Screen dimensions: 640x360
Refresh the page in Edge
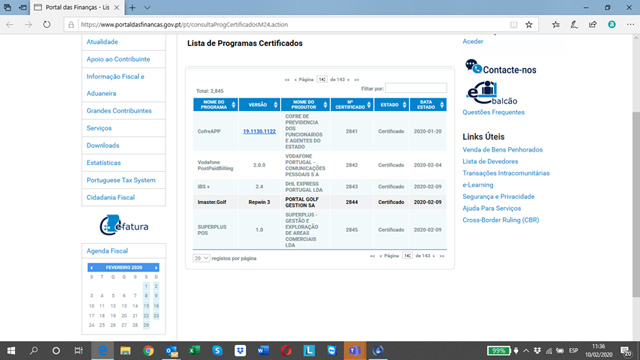(47, 24)
